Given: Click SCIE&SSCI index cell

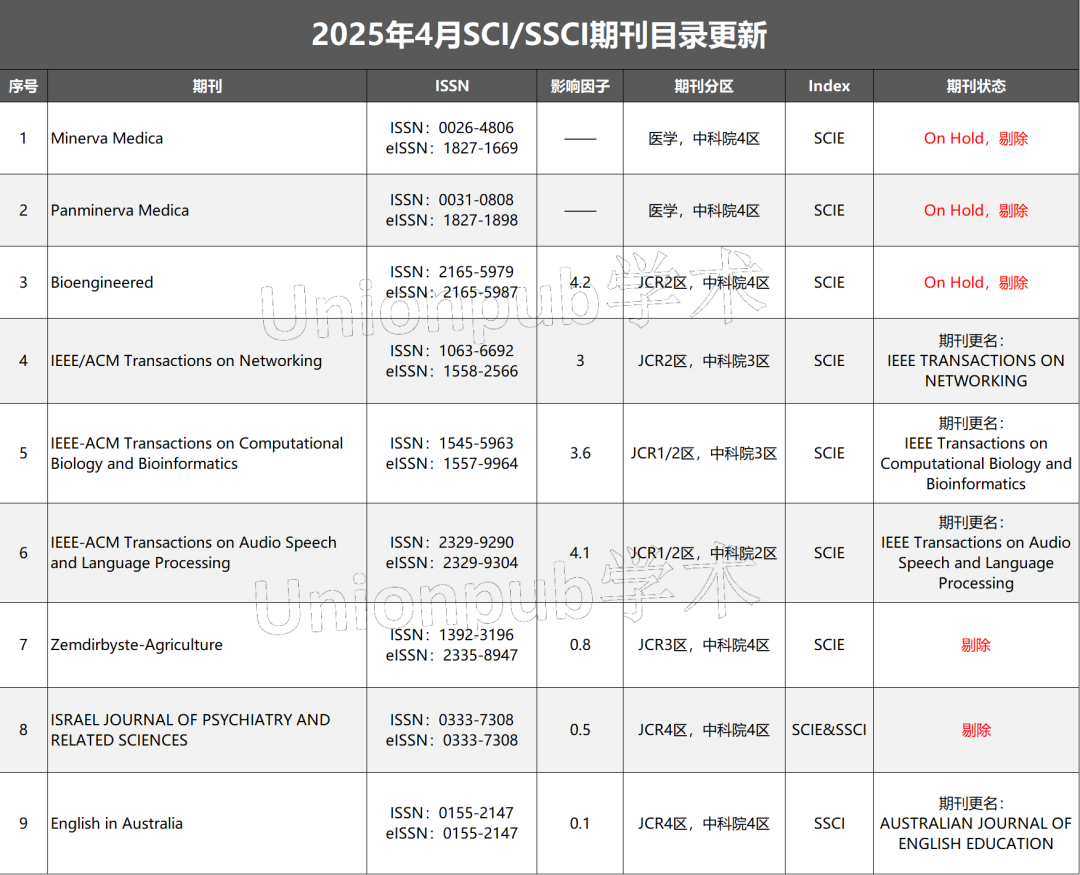Looking at the screenshot, I should coord(829,730).
